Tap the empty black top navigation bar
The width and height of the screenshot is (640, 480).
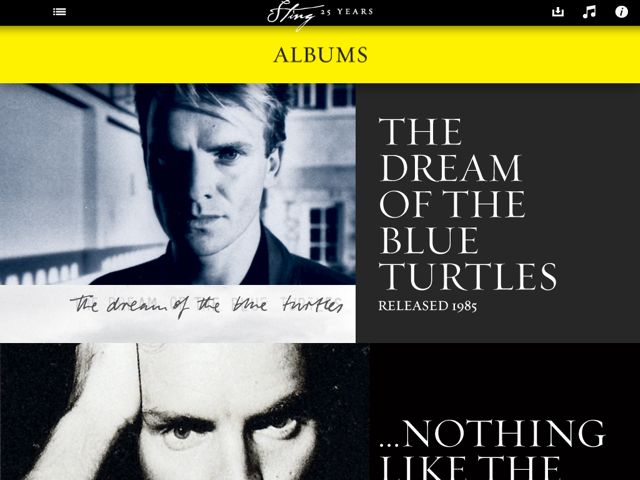[x=163, y=12]
